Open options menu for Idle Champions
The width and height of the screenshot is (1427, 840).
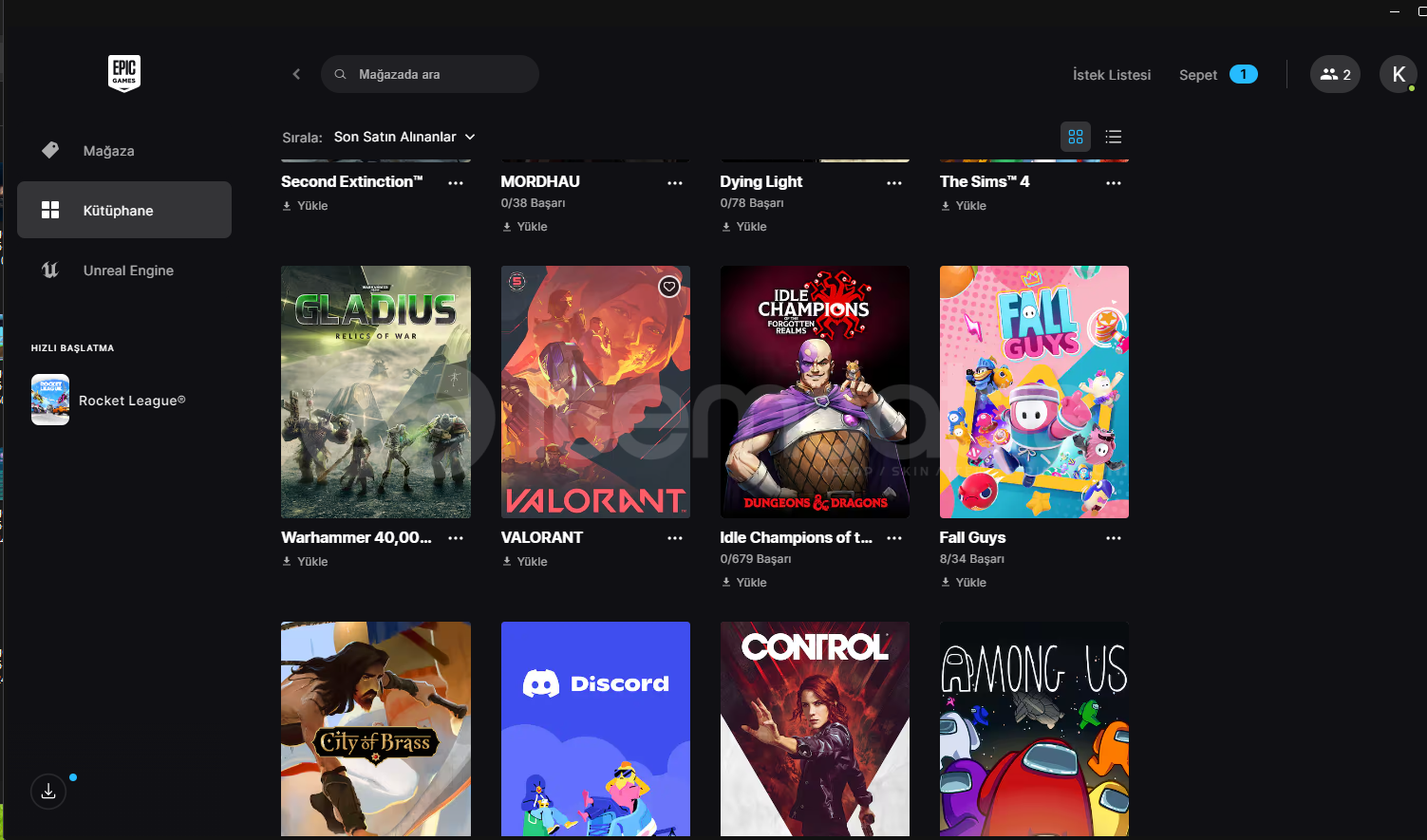point(894,538)
